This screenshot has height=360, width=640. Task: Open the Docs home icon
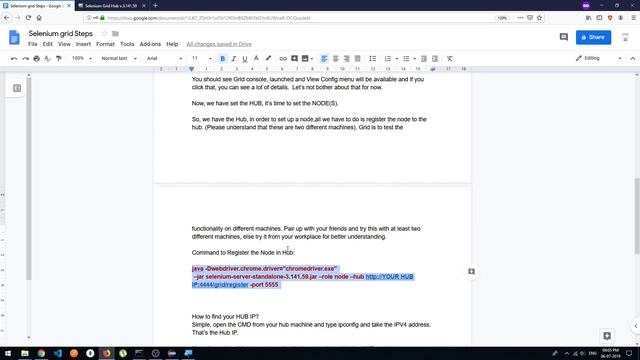[14, 38]
